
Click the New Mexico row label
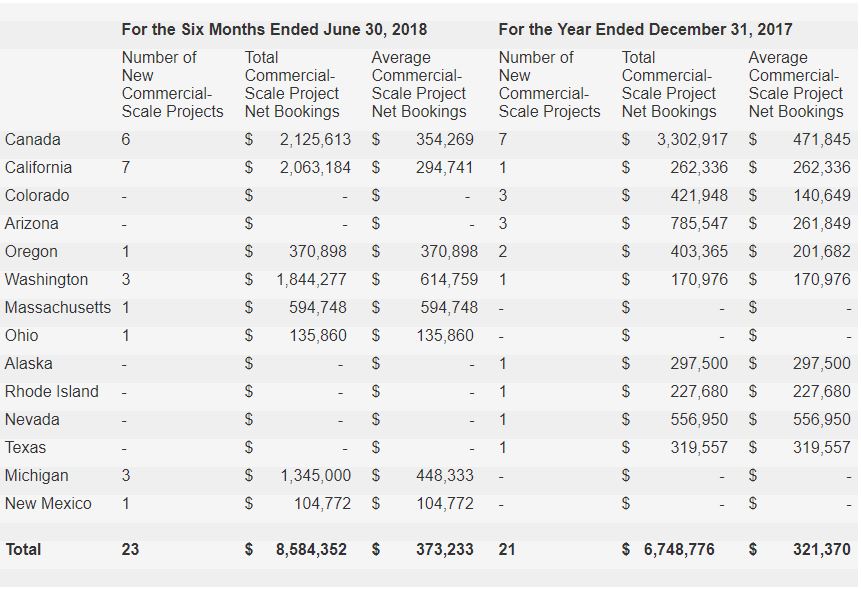[48, 504]
